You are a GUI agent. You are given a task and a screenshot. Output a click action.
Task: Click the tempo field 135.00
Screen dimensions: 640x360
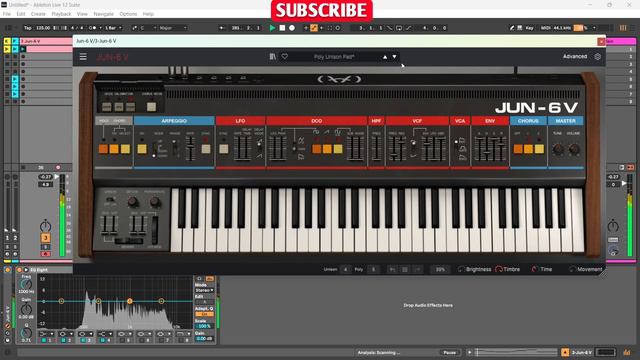(x=43, y=28)
